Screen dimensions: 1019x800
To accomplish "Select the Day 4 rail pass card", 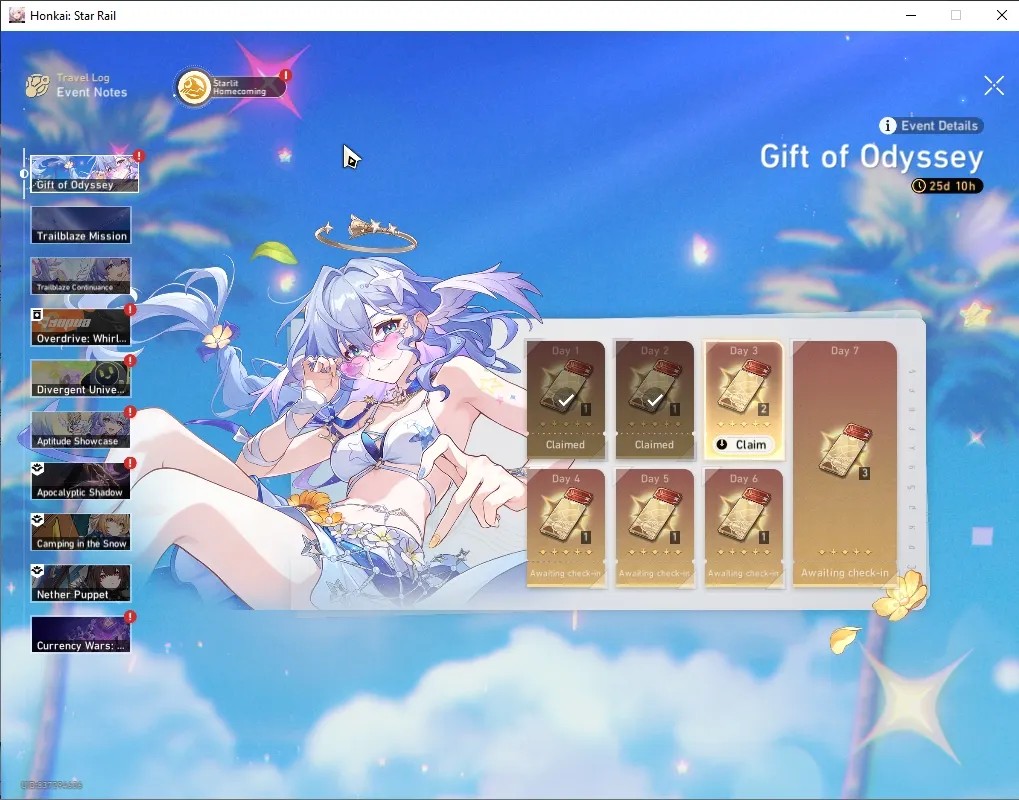I will click(565, 528).
